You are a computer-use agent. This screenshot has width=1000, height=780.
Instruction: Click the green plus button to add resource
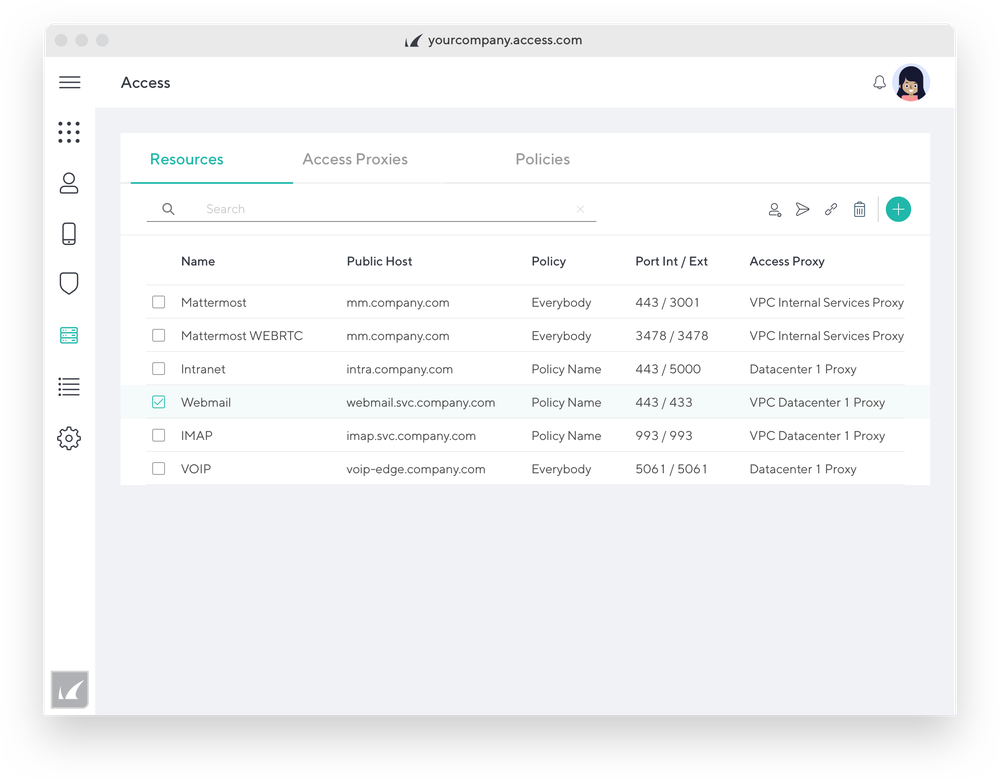[898, 209]
